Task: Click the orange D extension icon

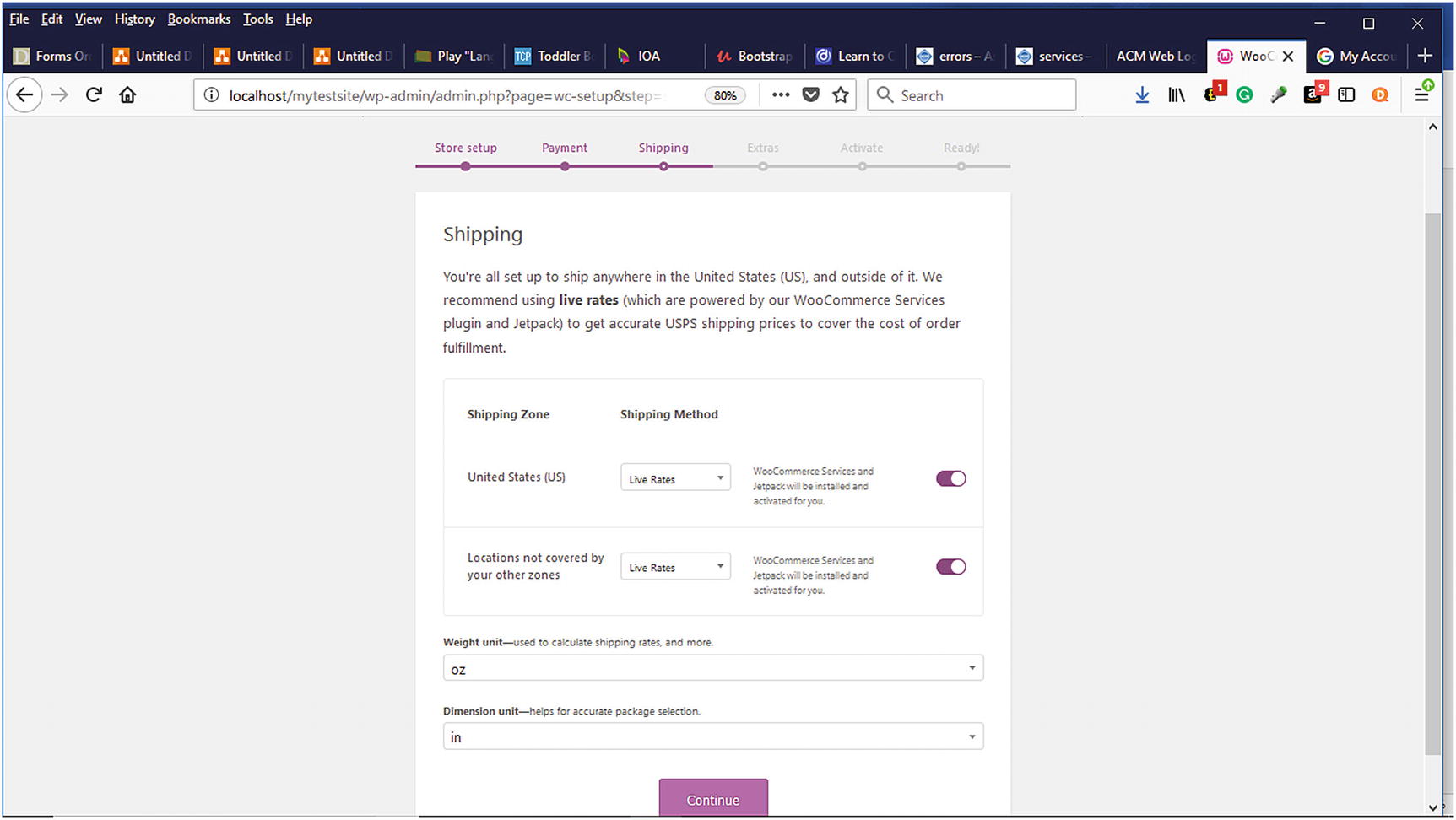Action: click(1380, 95)
